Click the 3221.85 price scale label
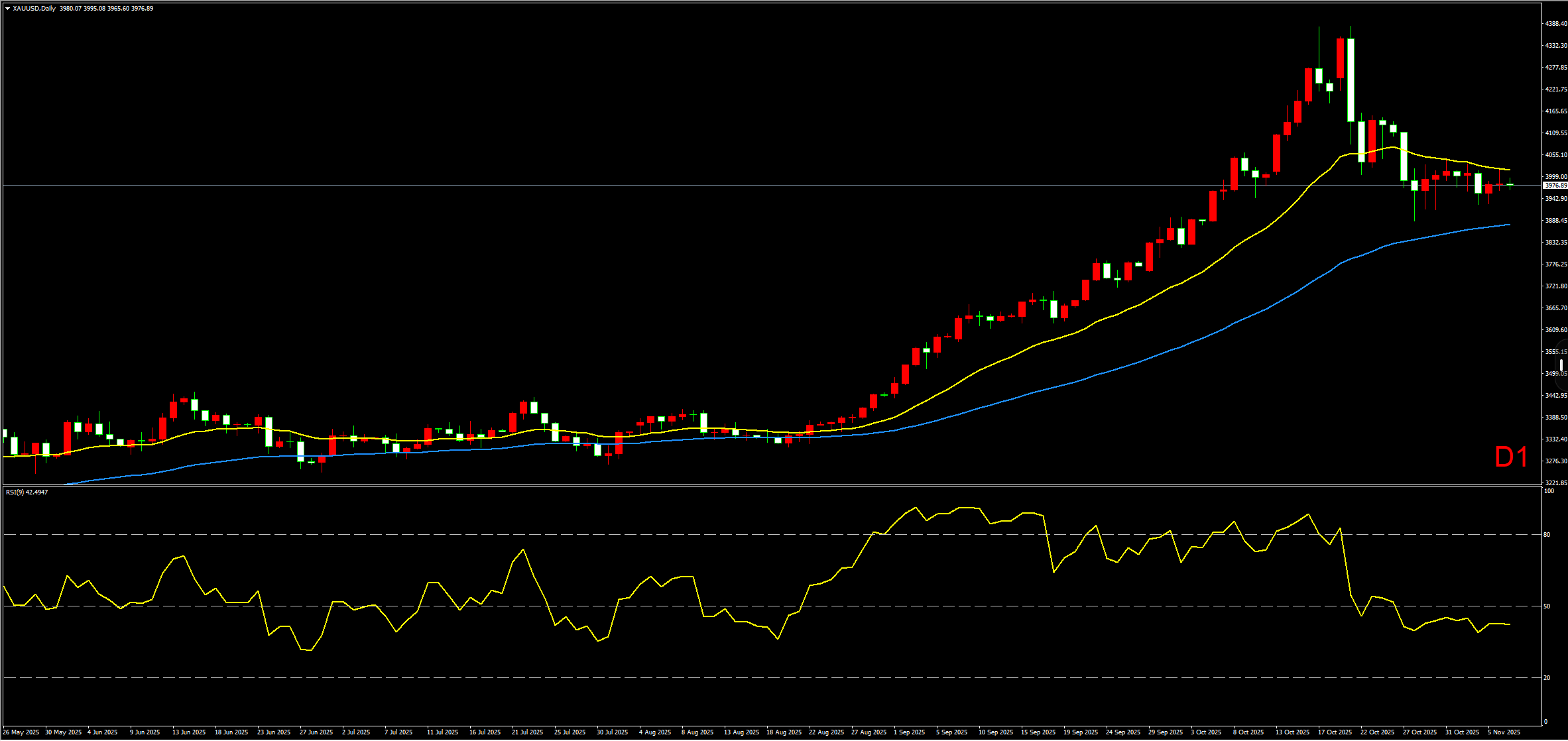This screenshot has width=1568, height=741. 1555,483
